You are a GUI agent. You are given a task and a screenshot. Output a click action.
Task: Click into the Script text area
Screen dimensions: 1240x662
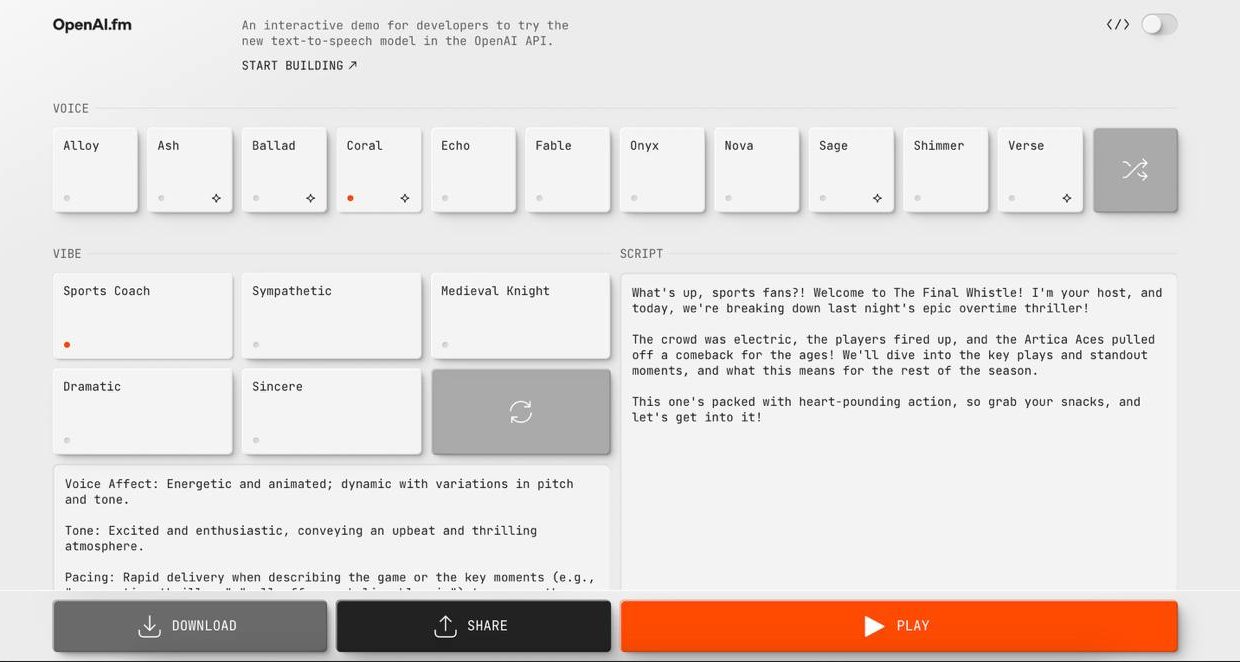898,432
